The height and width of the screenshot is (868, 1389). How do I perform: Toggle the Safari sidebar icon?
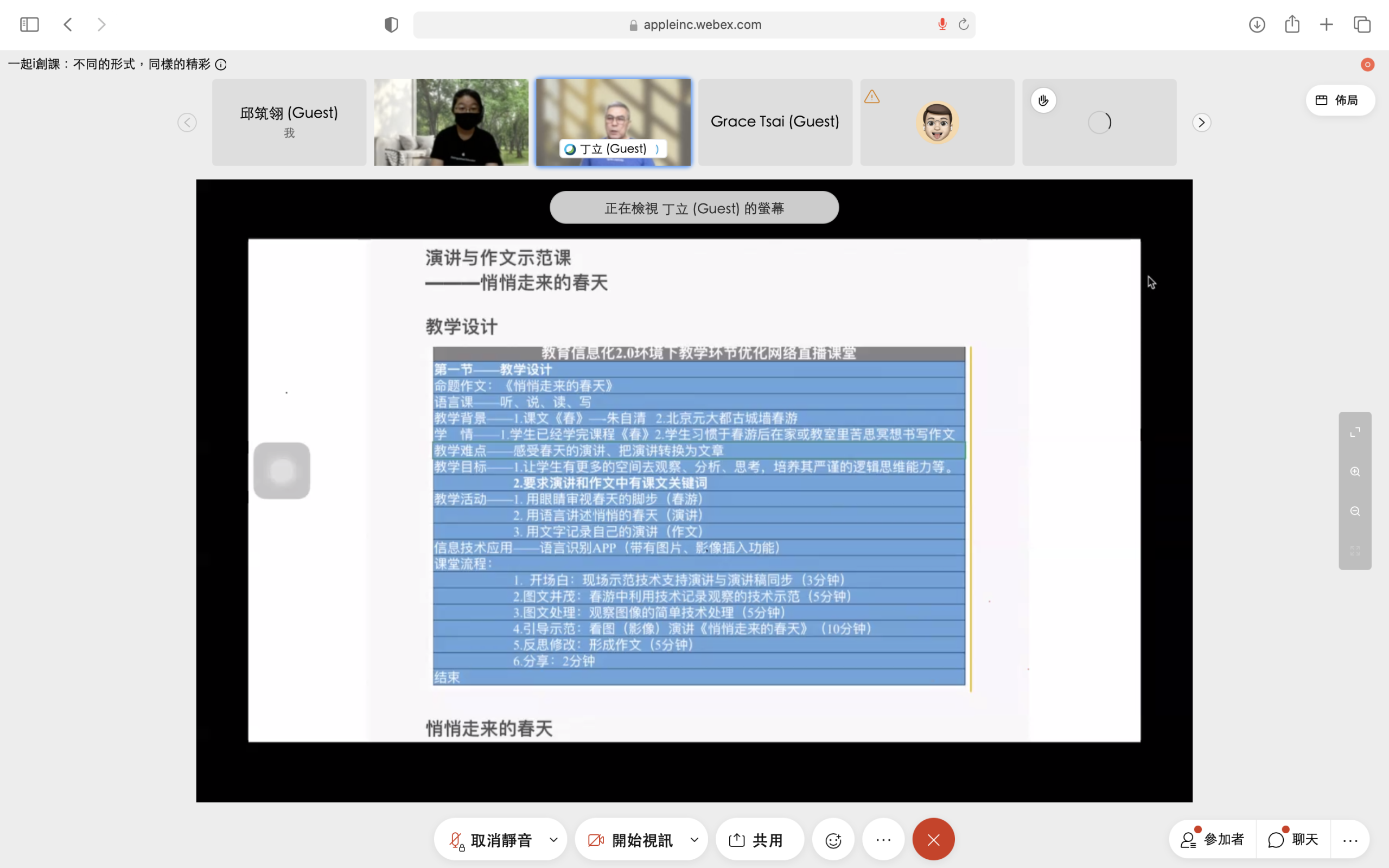point(29,25)
